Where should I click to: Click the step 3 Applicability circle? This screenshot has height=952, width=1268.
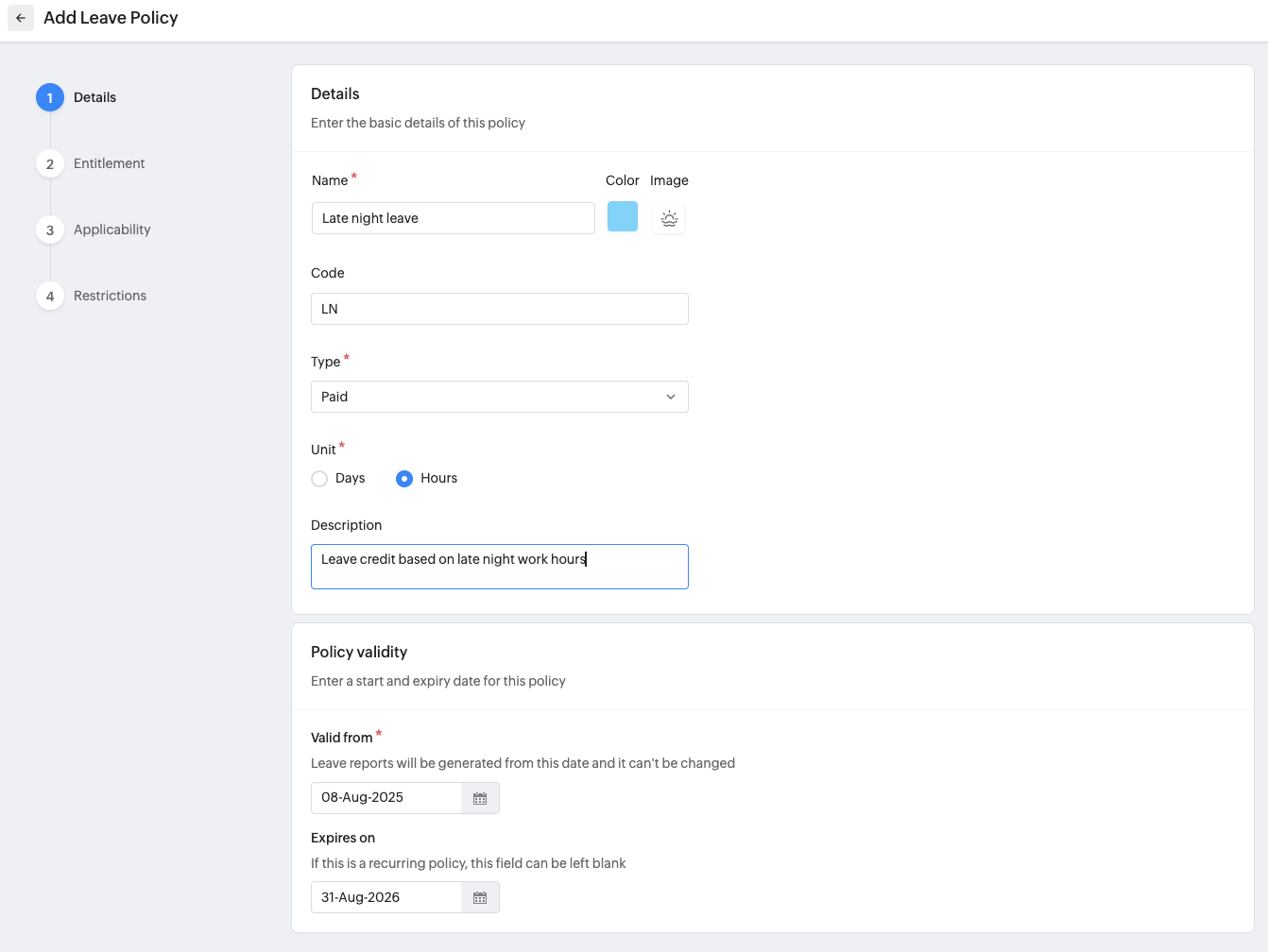[x=50, y=229]
